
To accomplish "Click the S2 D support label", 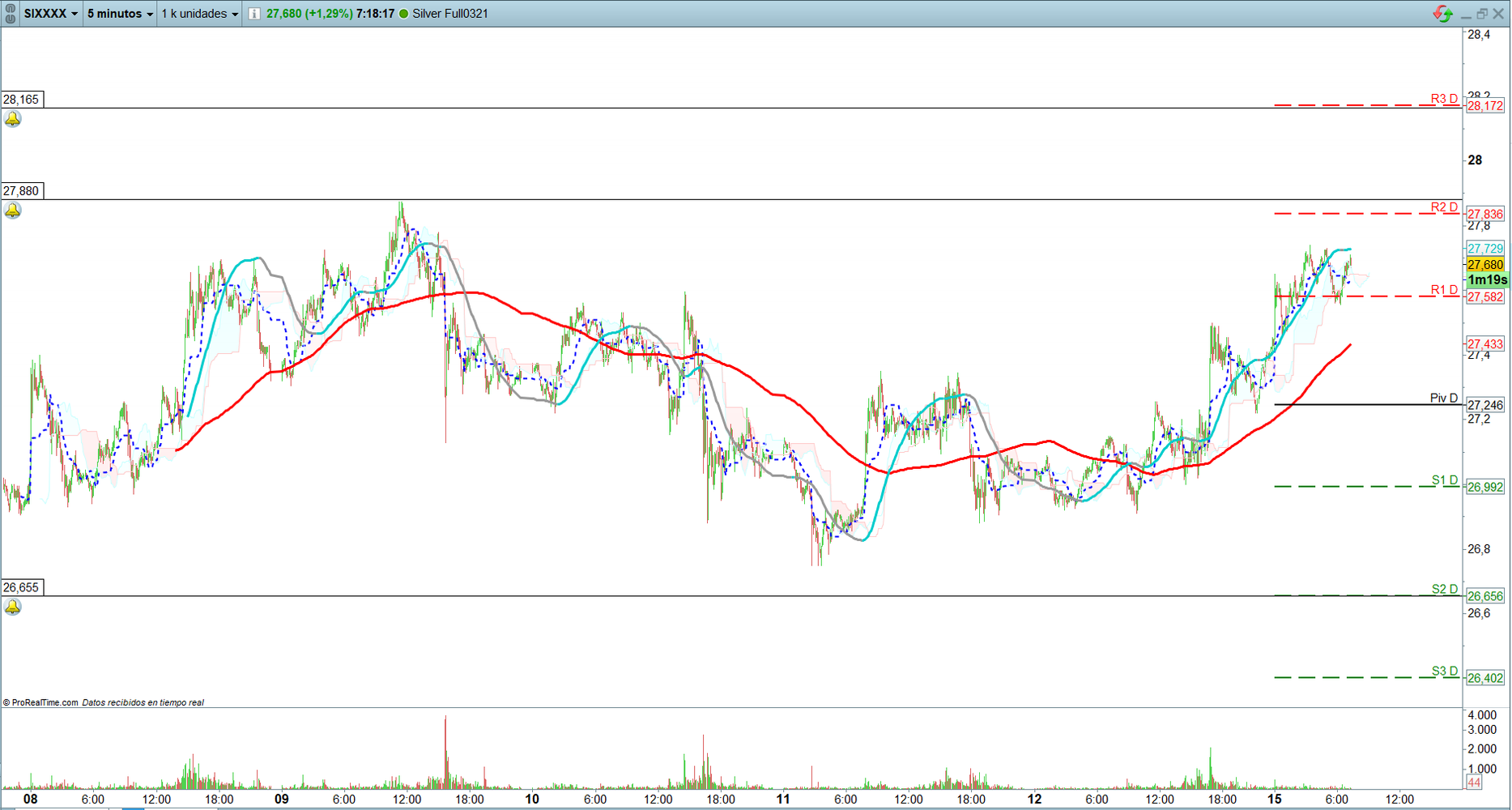I will pos(1444,589).
